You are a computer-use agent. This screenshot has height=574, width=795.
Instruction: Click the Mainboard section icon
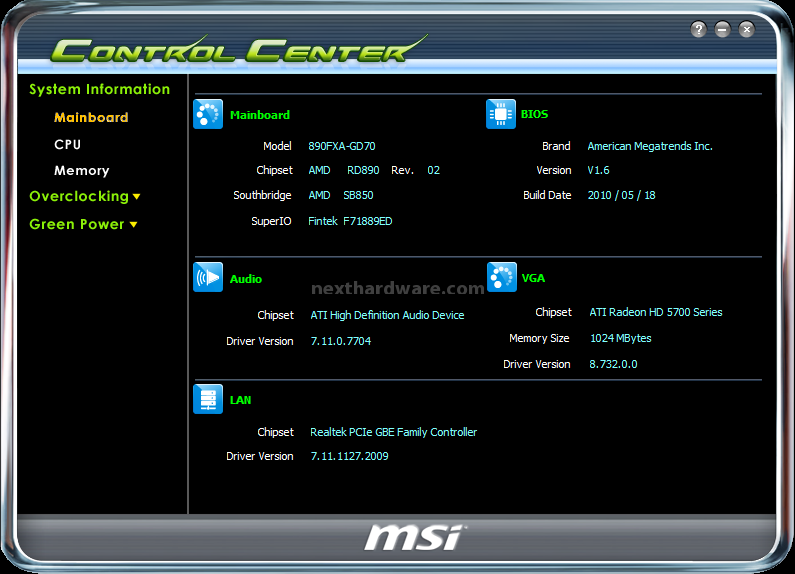208,114
